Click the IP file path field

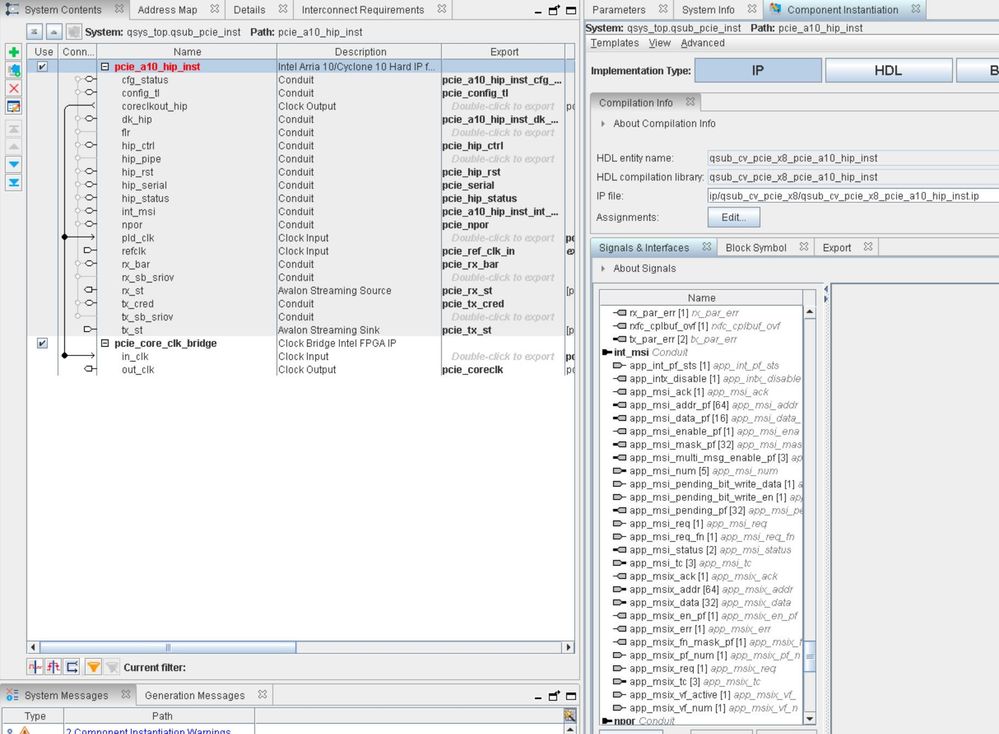pyautogui.click(x=853, y=196)
